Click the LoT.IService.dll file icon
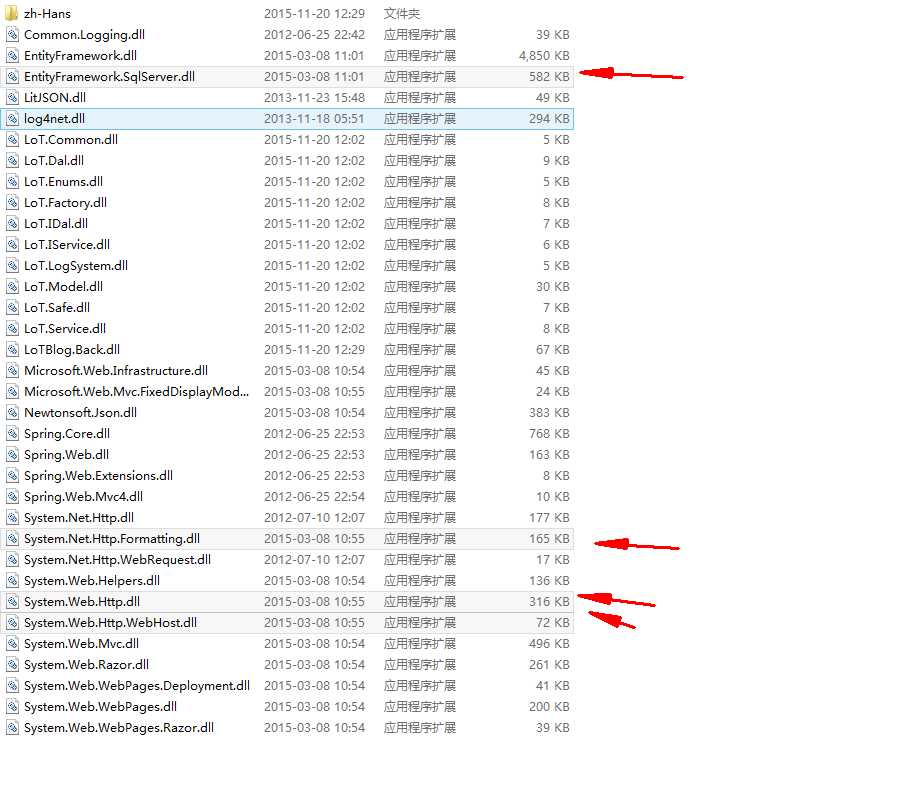900x789 pixels. tap(12, 244)
